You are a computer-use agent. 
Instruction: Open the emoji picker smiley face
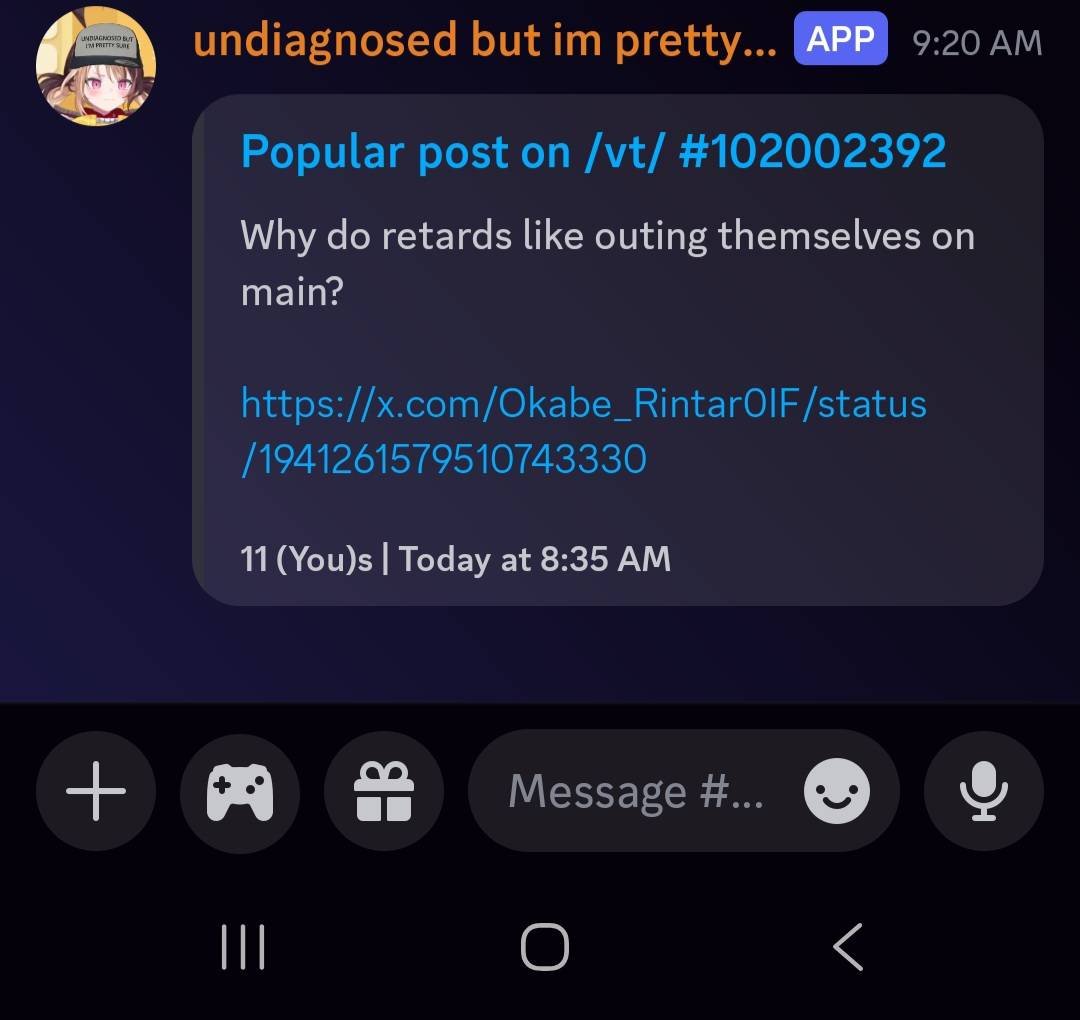click(836, 791)
